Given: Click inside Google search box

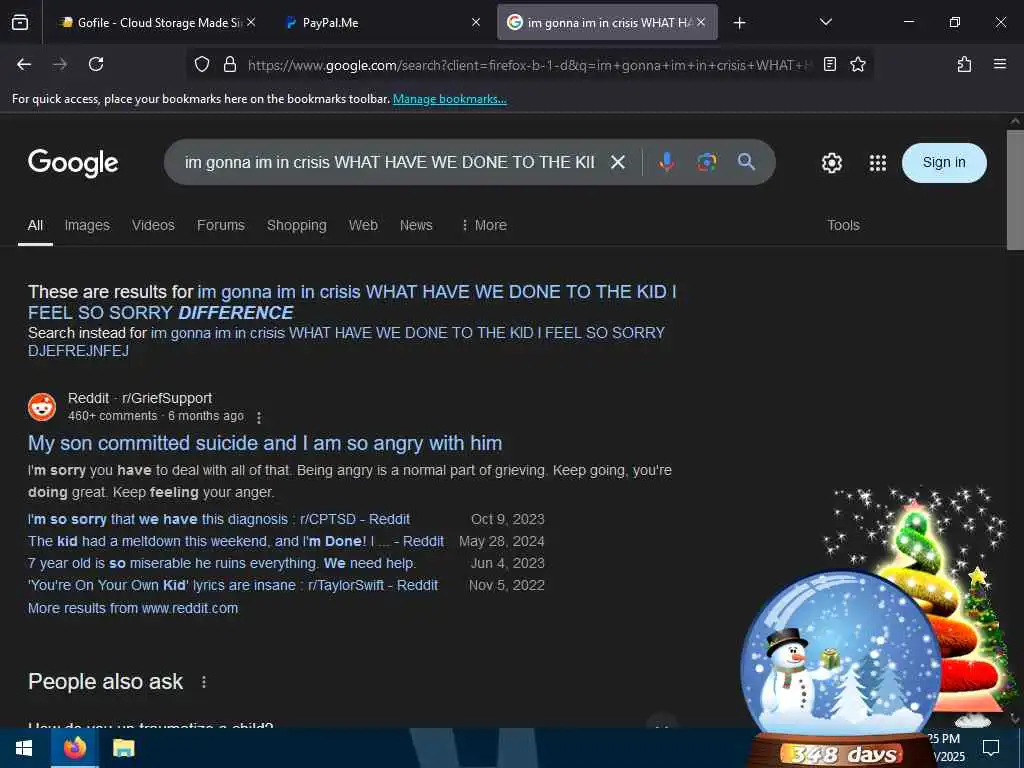Looking at the screenshot, I should coord(389,162).
